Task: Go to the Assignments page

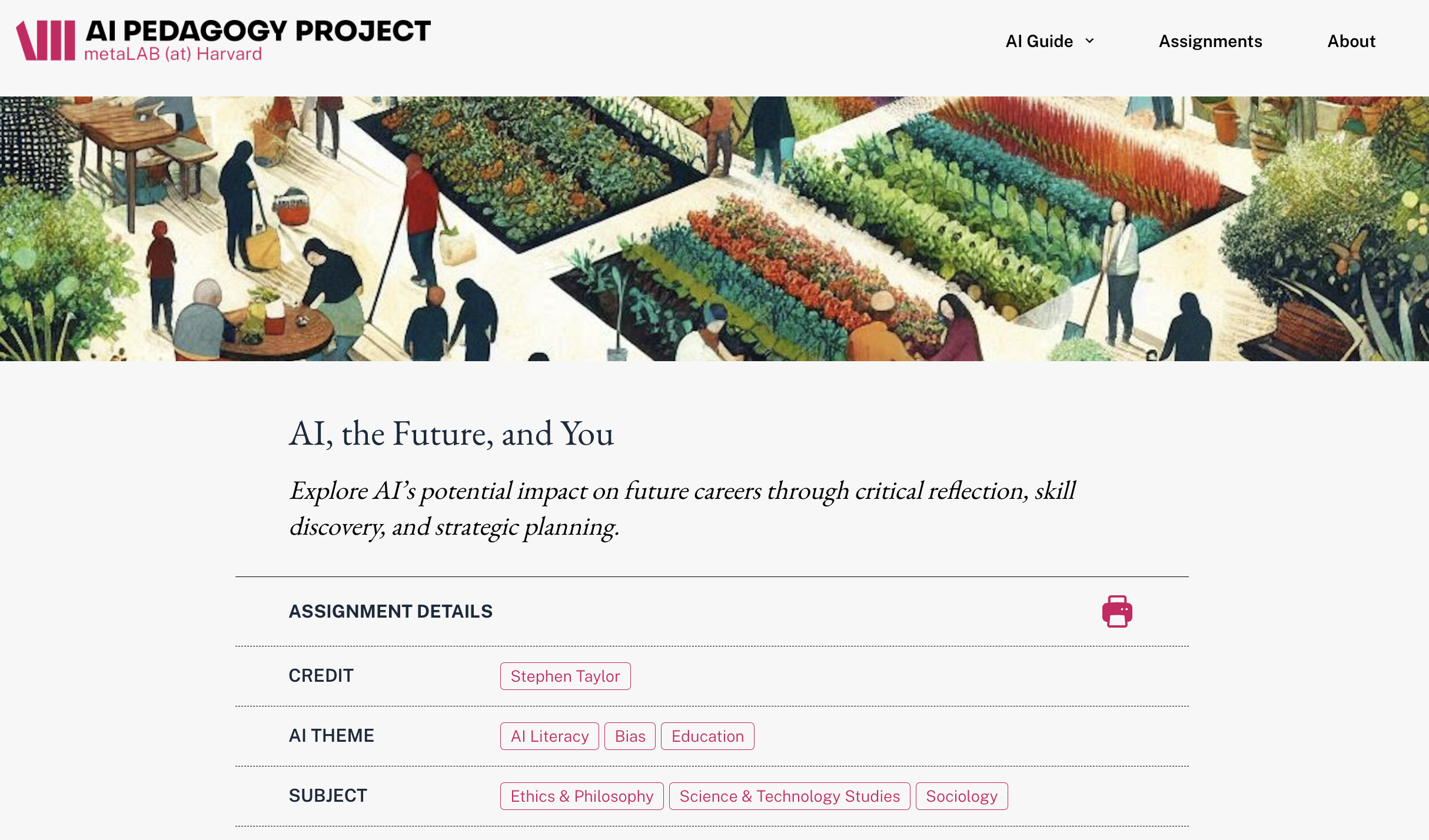Action: click(1210, 41)
